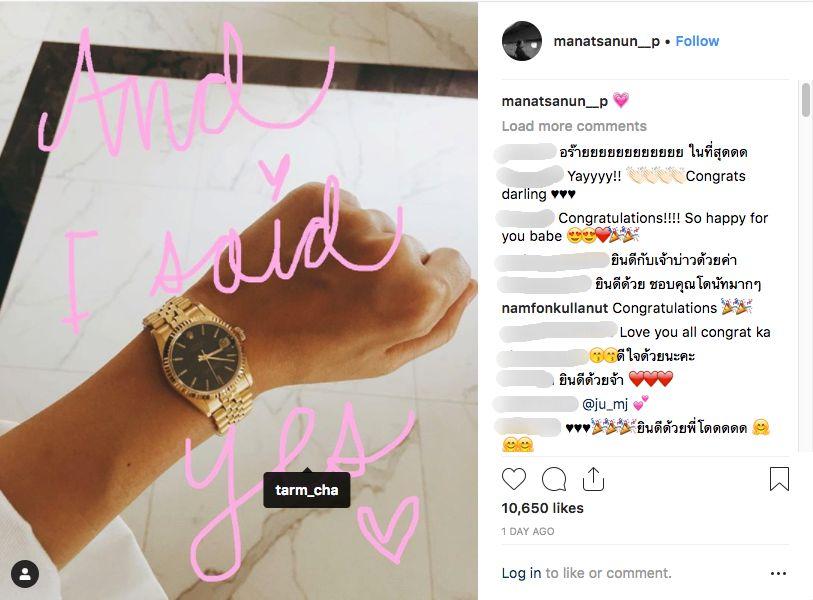Open the comment speech bubble icon

click(554, 479)
